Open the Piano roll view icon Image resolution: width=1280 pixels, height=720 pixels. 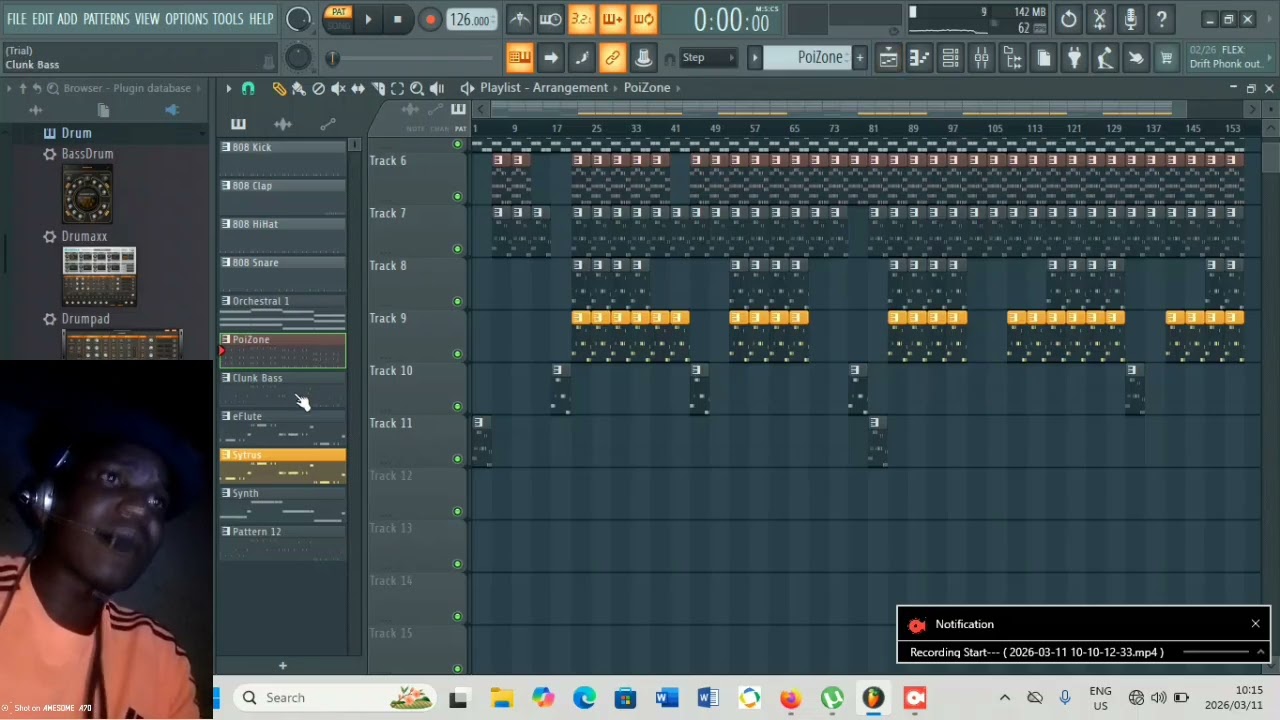click(919, 59)
